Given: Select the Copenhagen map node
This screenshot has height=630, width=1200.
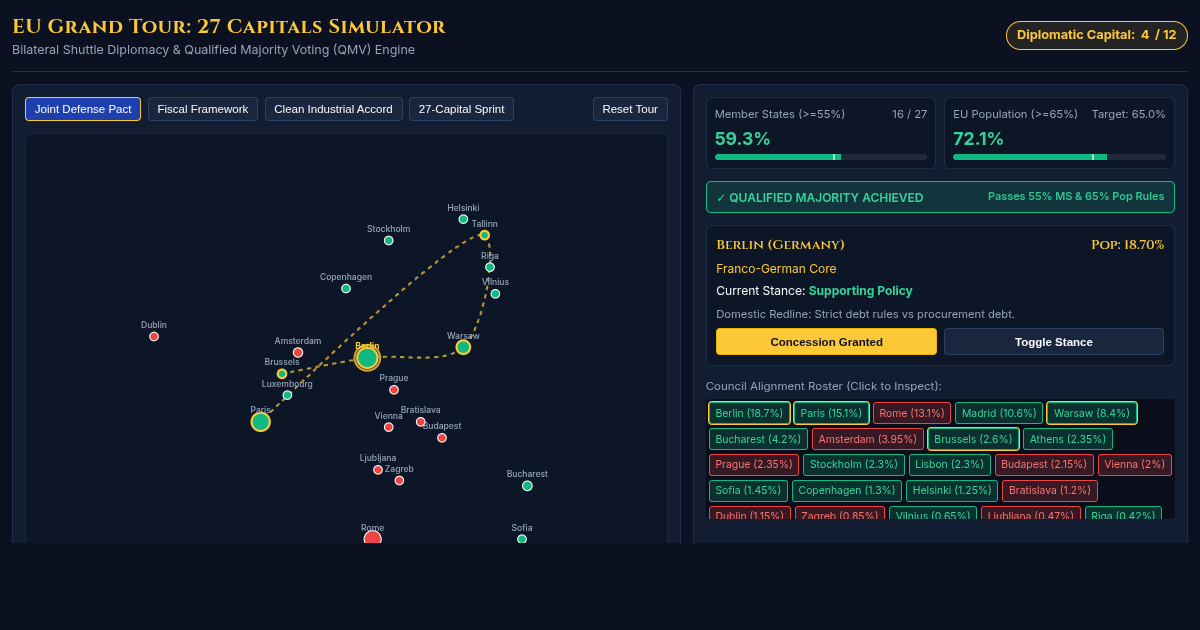Looking at the screenshot, I should click(346, 288).
